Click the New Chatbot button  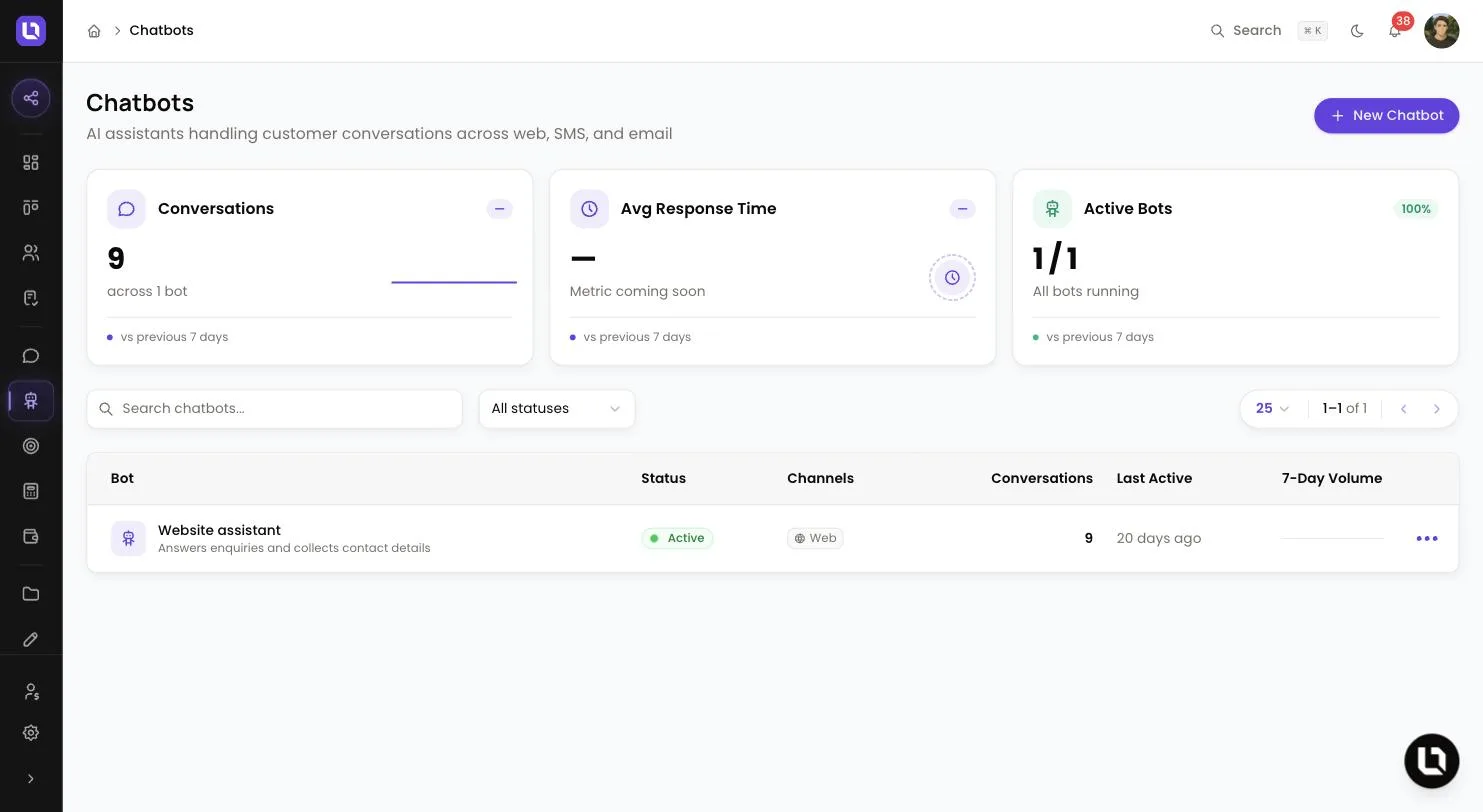1386,115
